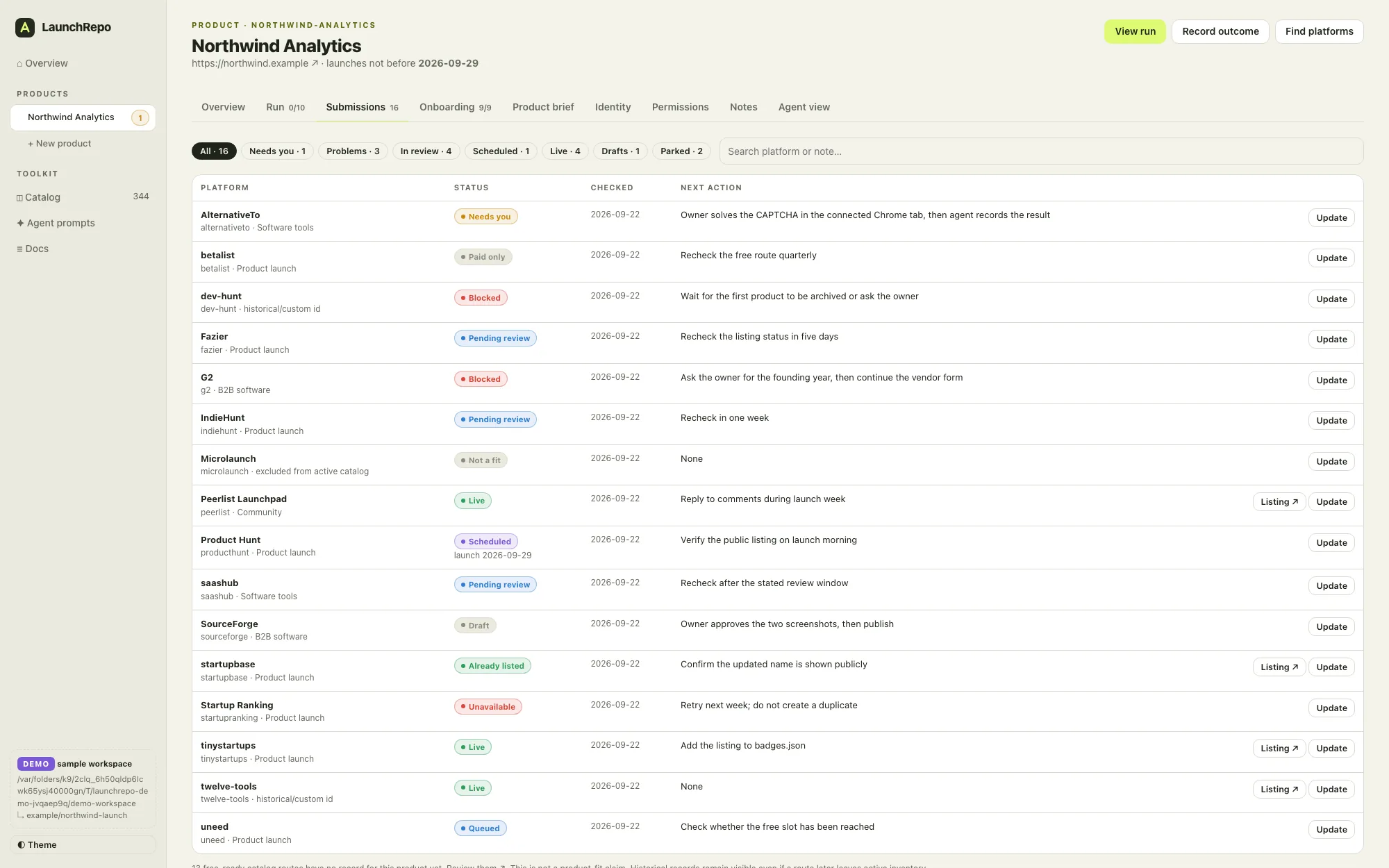Switch to the Run 0/10 tab
The height and width of the screenshot is (868, 1389).
(x=285, y=107)
